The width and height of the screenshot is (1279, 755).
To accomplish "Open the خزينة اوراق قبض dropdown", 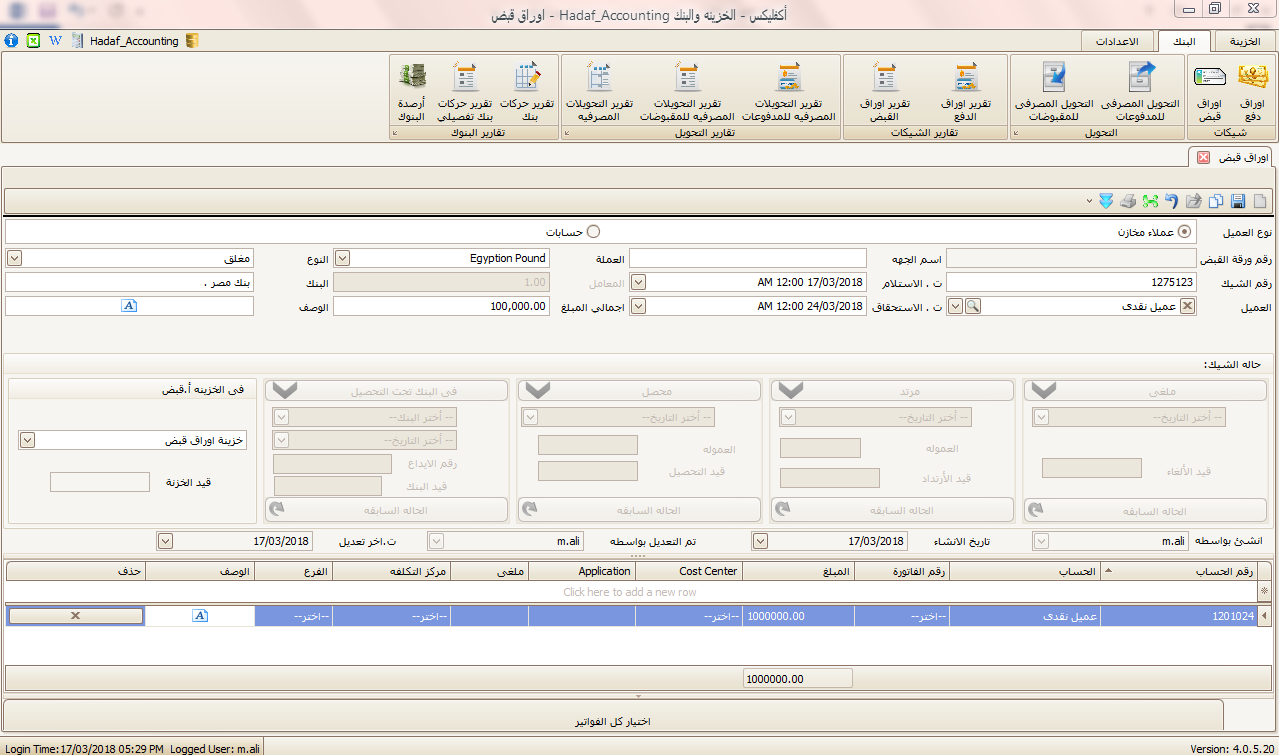I will pos(26,440).
